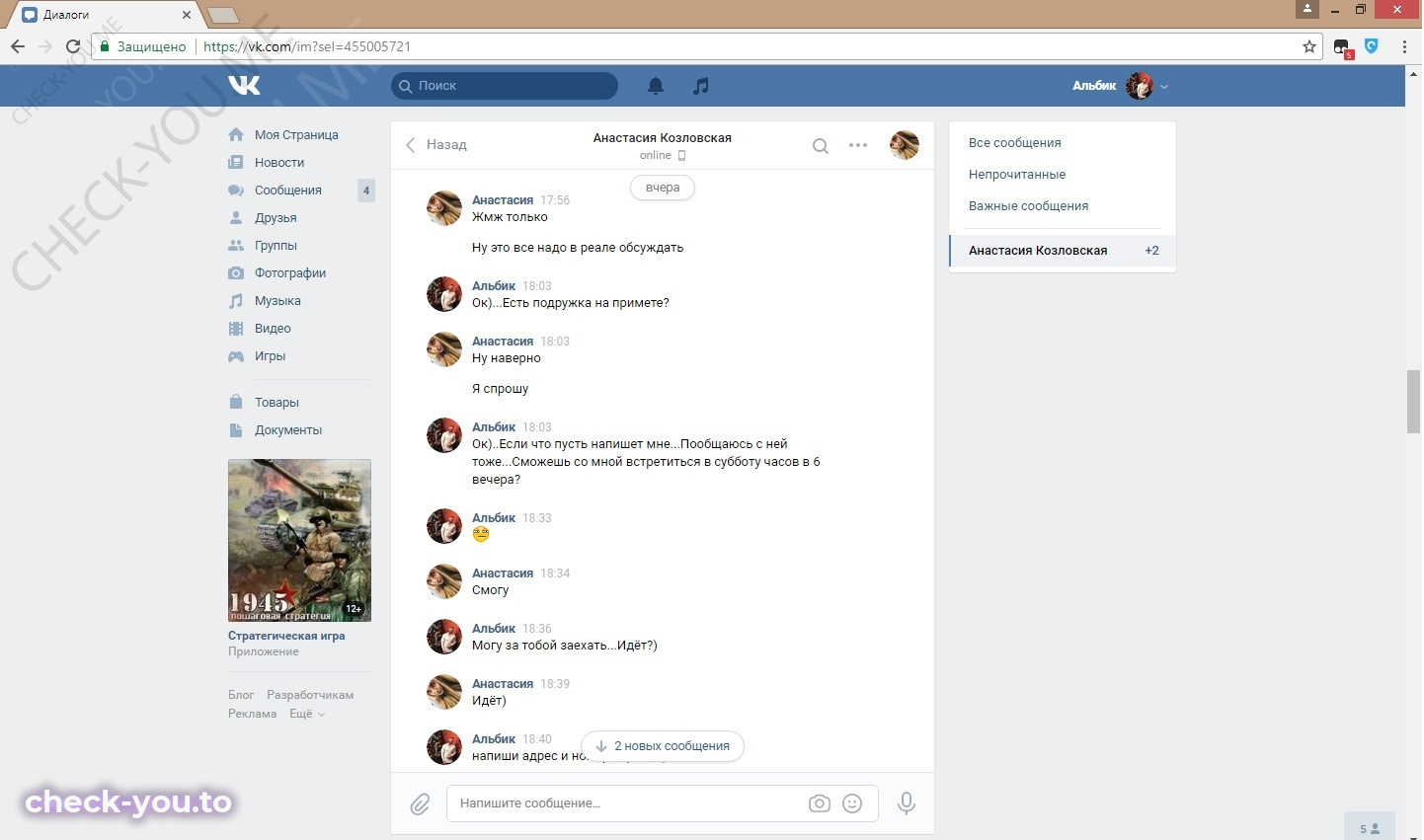Screen dimensions: 1424x840
Task: Click the Приложение label under the game ad
Action: 264,651
